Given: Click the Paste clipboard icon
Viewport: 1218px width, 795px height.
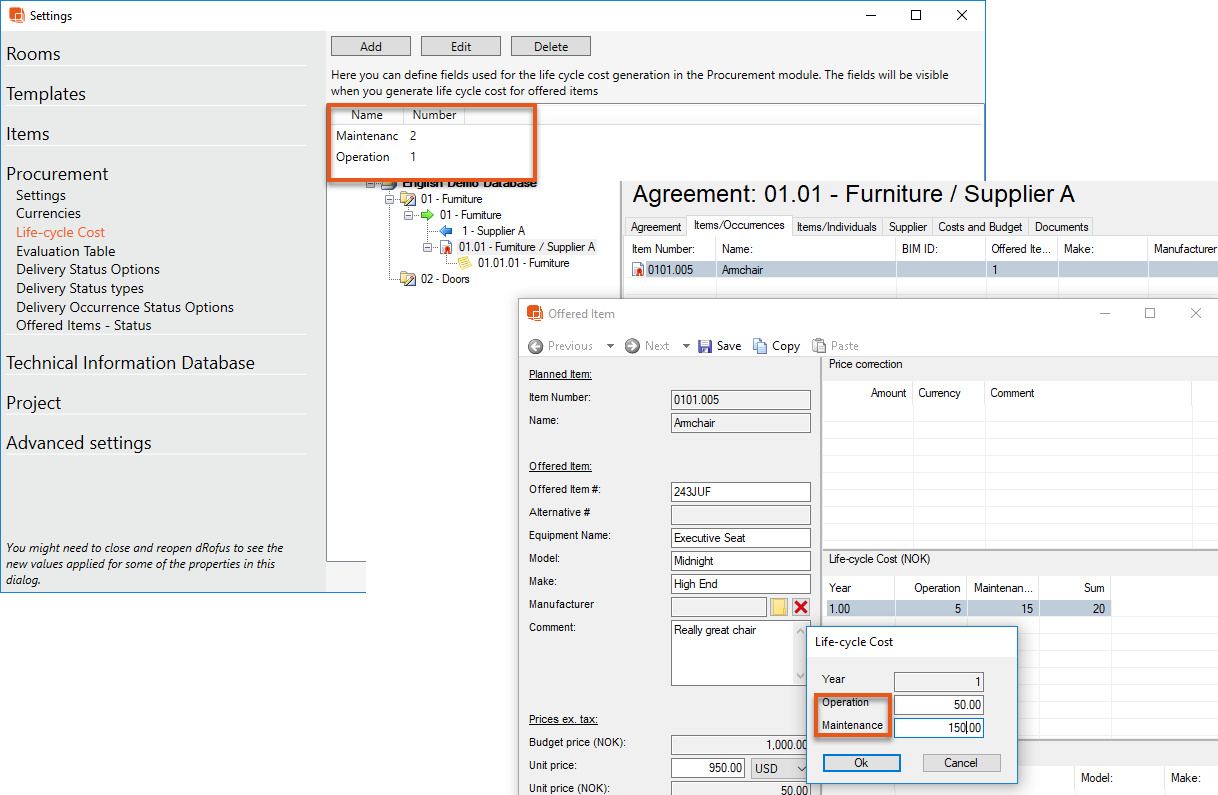Looking at the screenshot, I should [819, 346].
